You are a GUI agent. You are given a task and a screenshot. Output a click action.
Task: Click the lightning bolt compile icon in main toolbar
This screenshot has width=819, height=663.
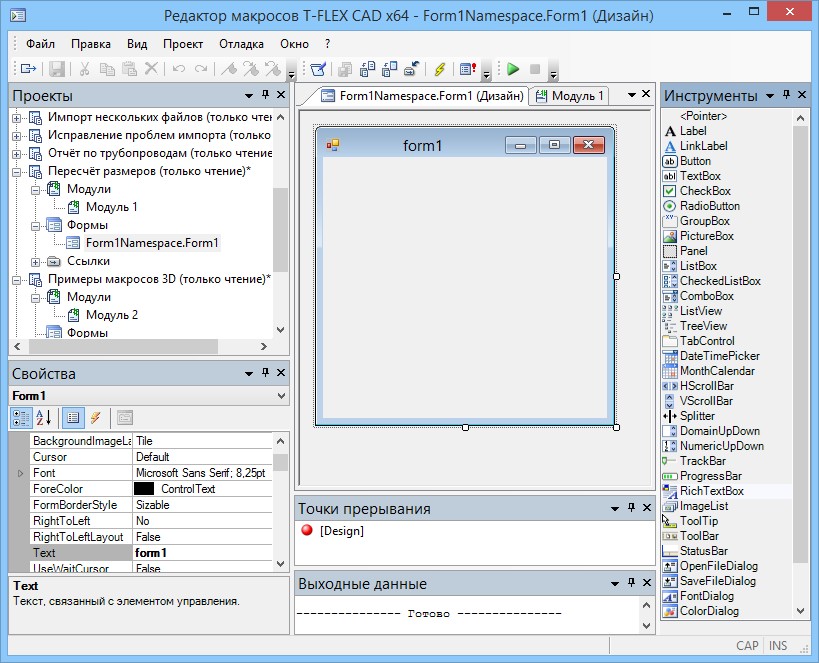tap(440, 68)
